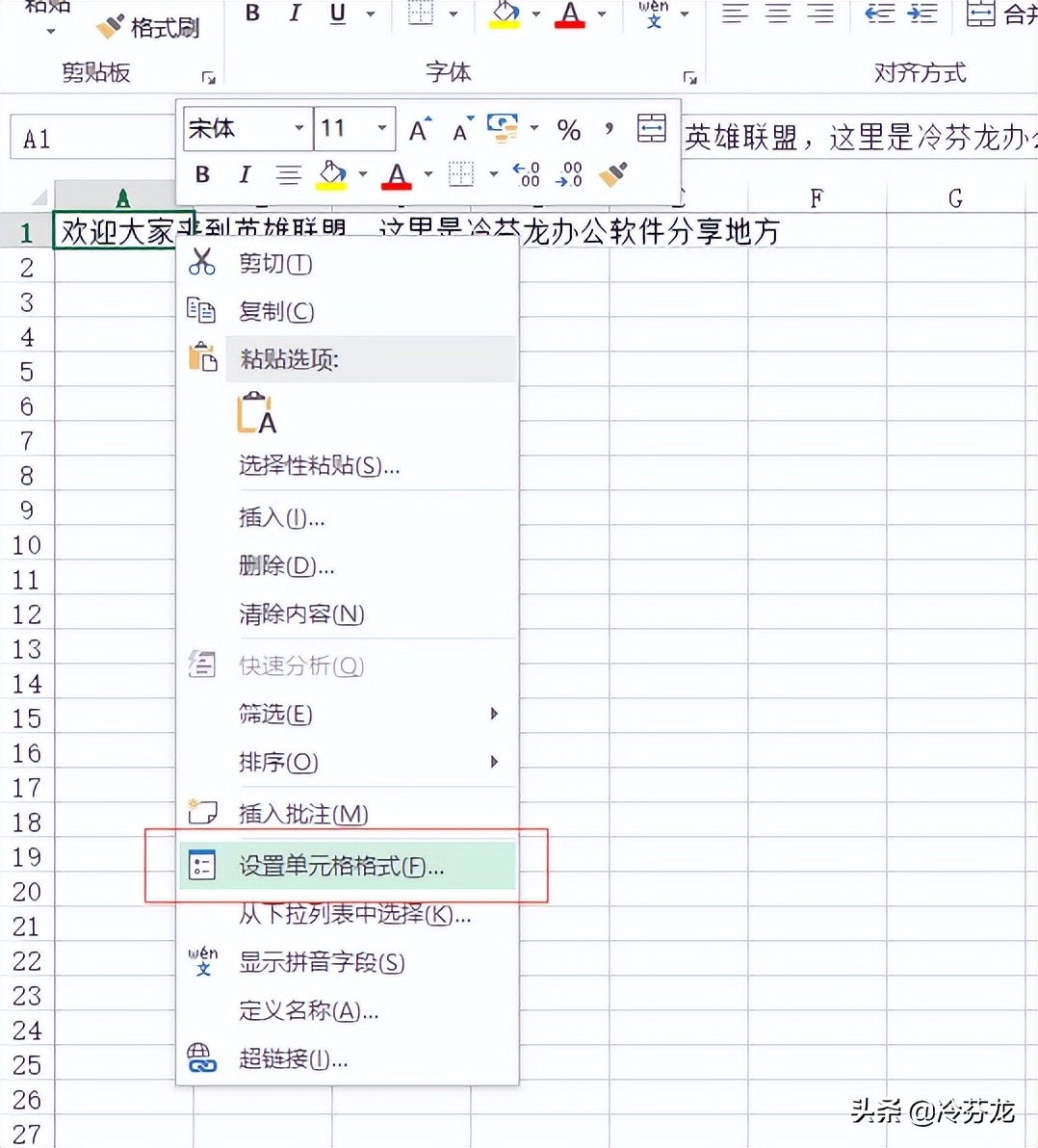Click borders icon in mini toolbar
This screenshot has width=1038, height=1148.
[x=461, y=174]
